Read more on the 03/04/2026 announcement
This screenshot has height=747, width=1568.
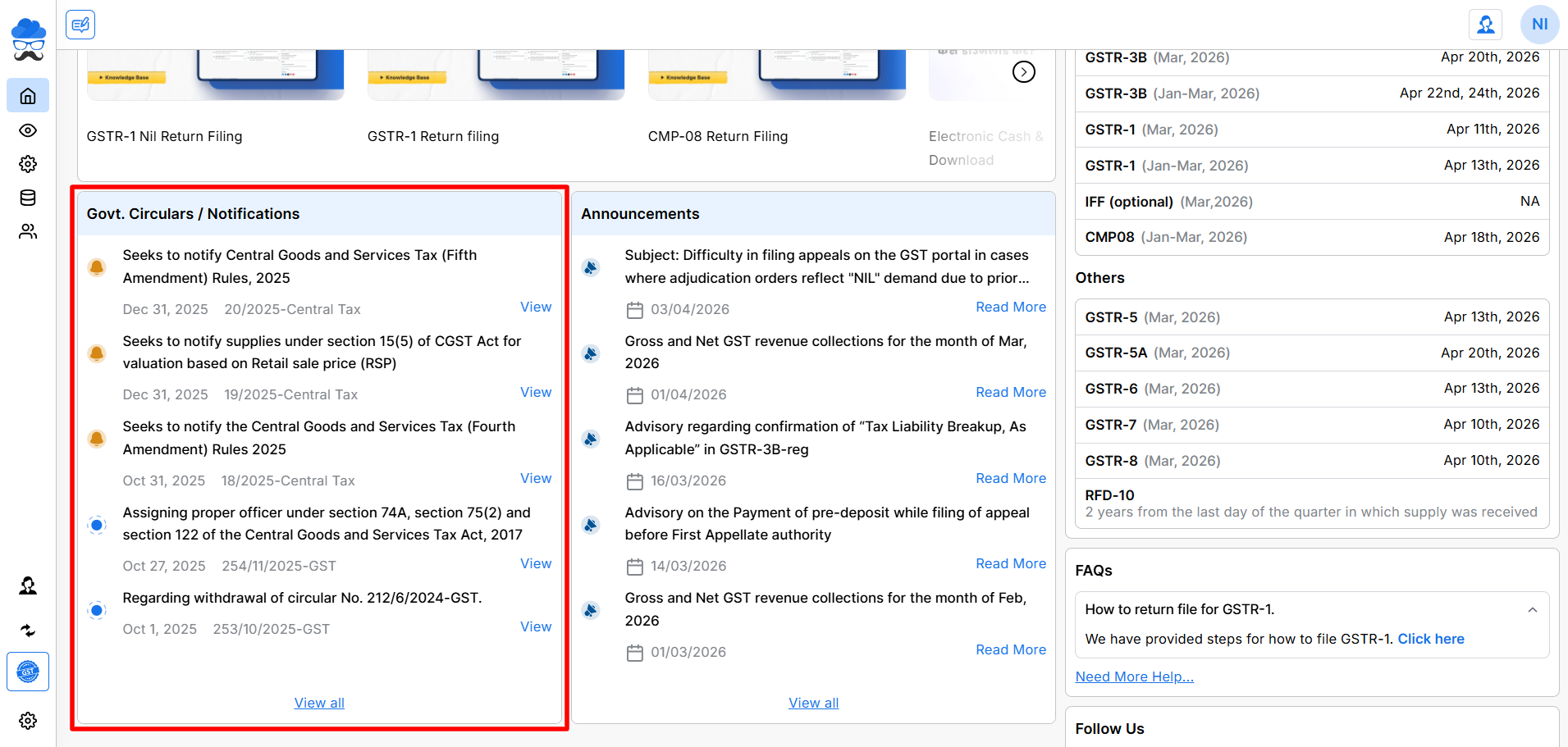coord(1010,307)
